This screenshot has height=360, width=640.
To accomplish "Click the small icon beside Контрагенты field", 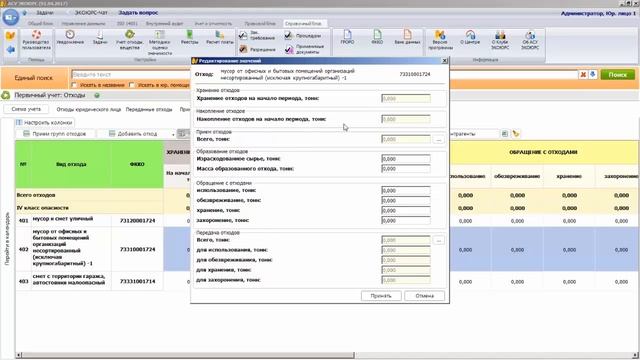I will tap(504, 133).
